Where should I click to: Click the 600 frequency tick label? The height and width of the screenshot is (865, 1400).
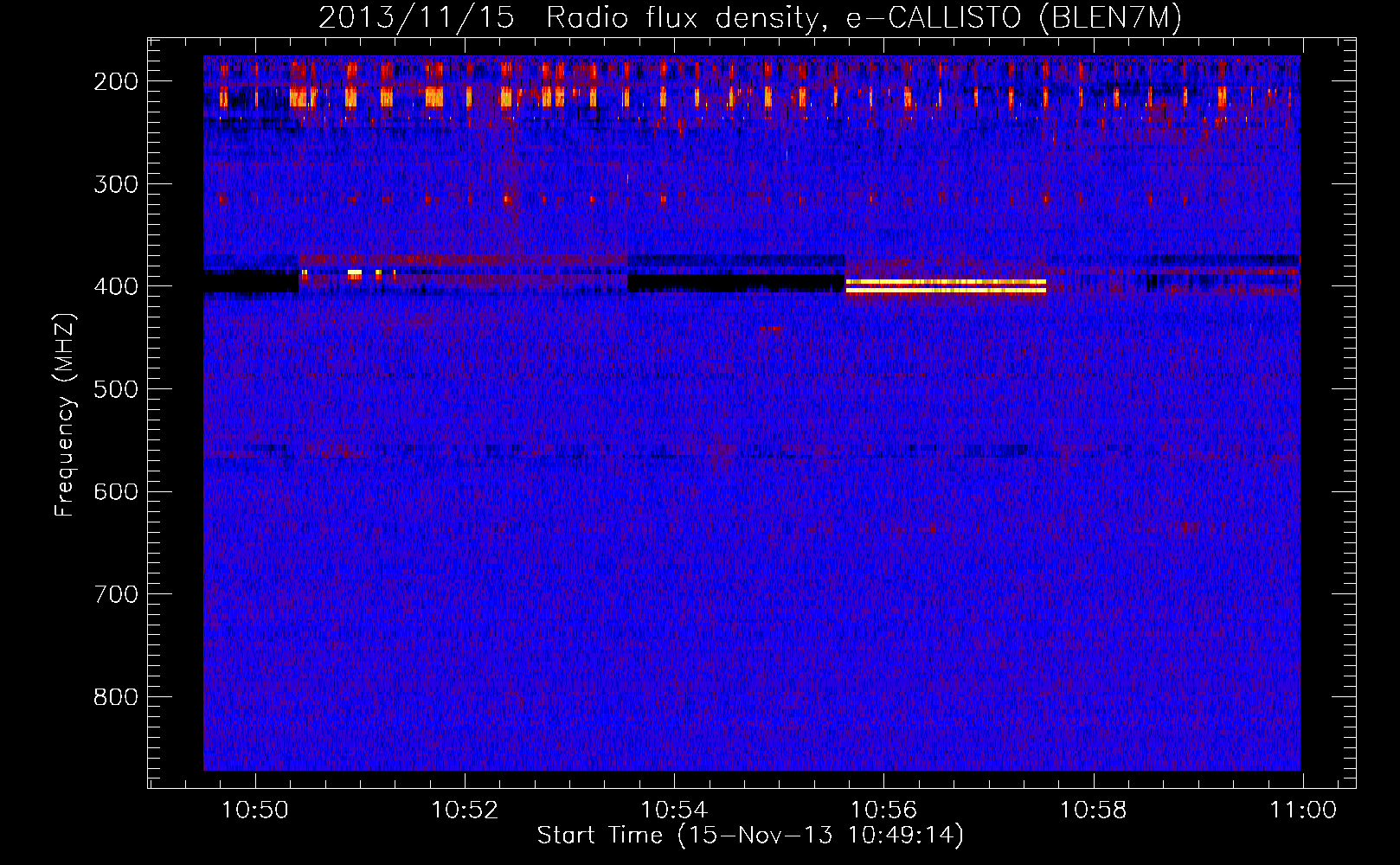(x=116, y=491)
